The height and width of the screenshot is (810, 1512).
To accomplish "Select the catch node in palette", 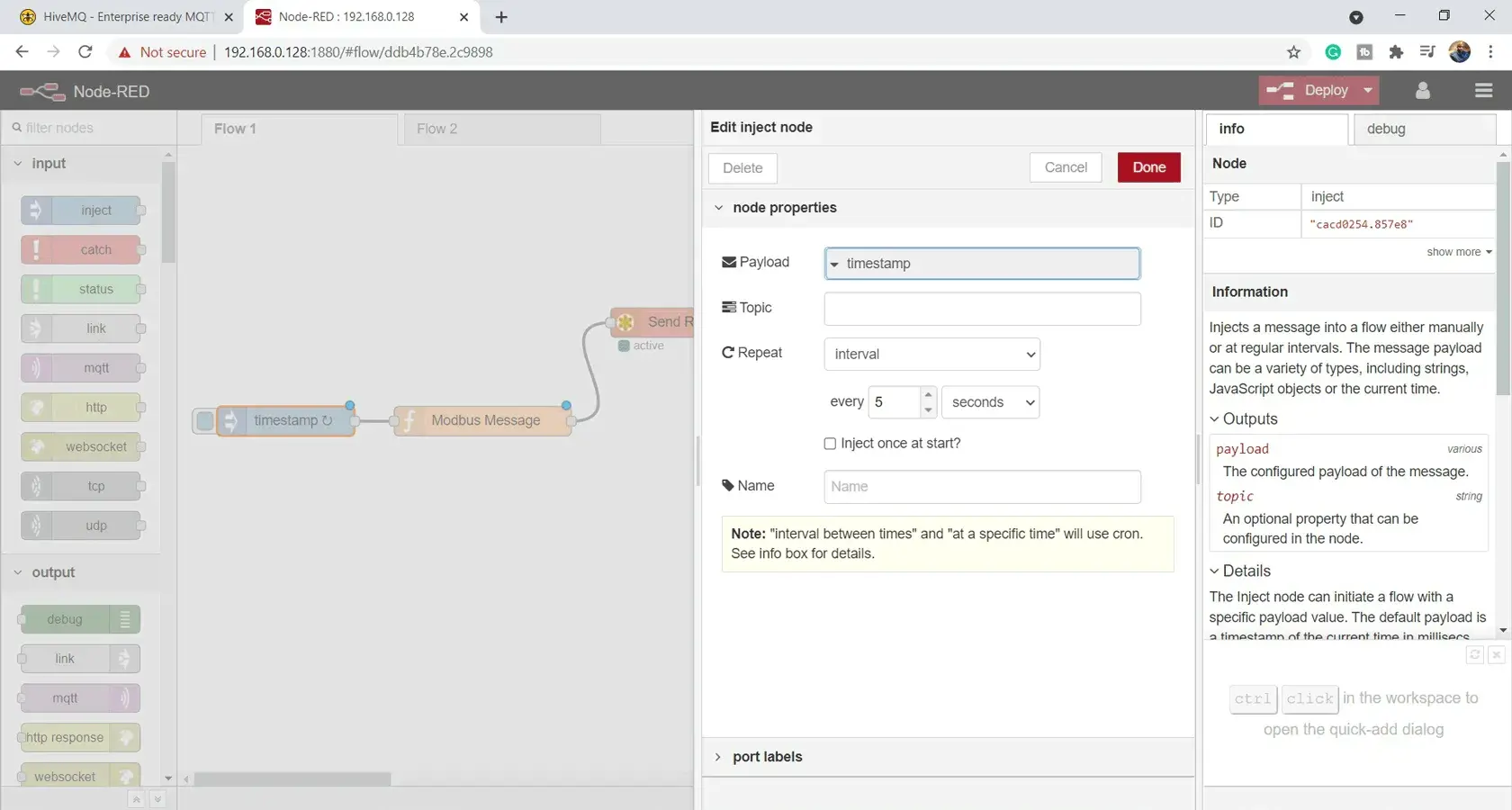I will pyautogui.click(x=81, y=250).
